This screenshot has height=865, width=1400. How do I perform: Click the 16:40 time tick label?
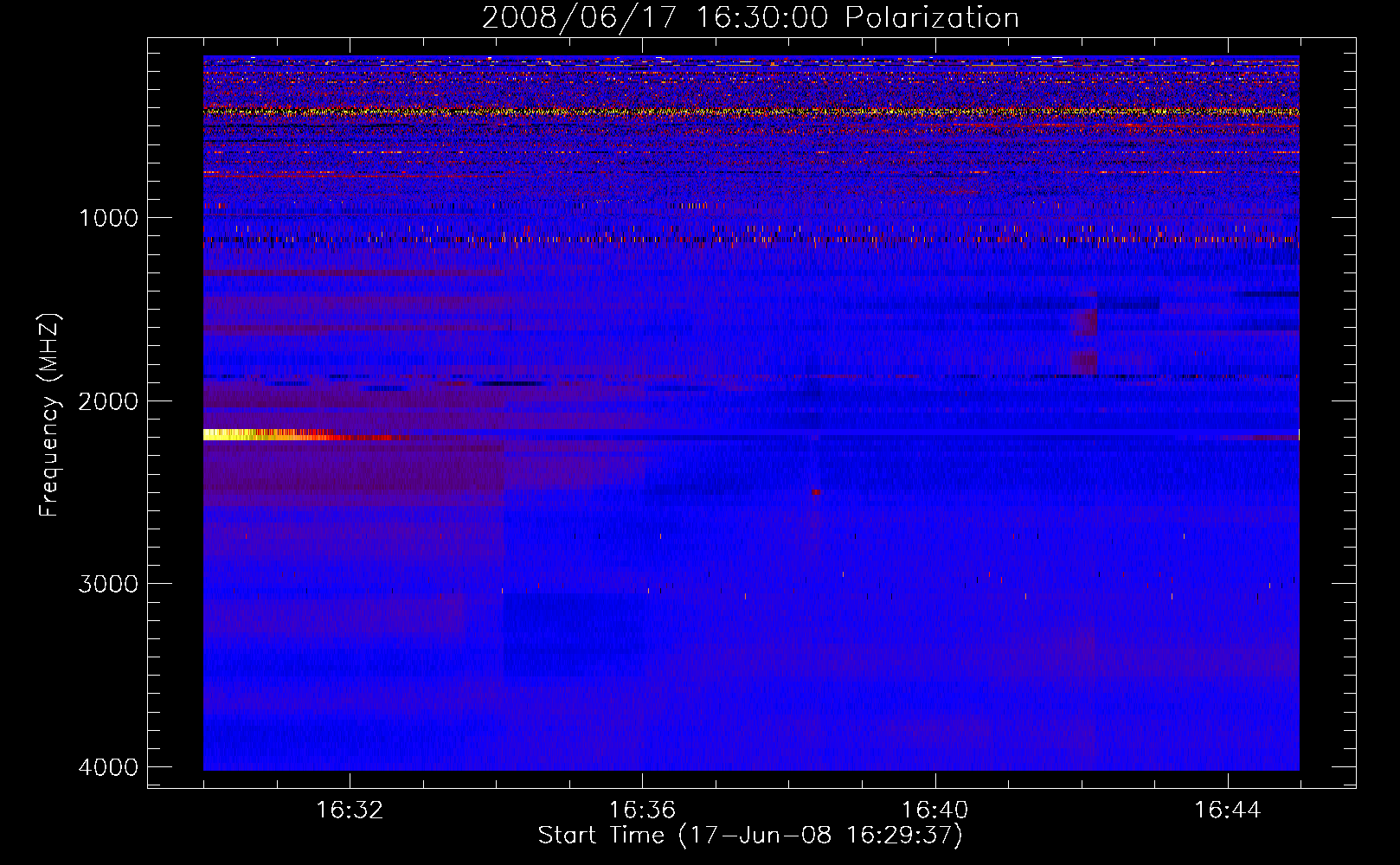[x=934, y=811]
